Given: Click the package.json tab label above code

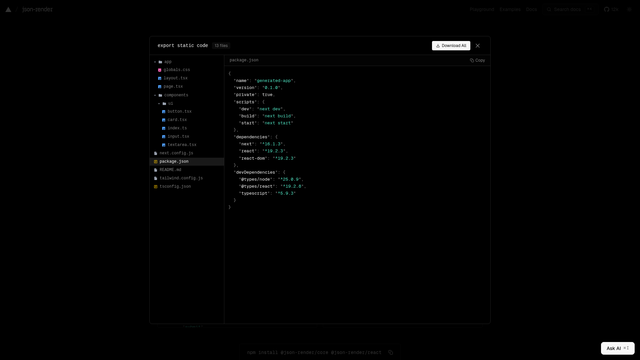Looking at the screenshot, I should click(244, 60).
